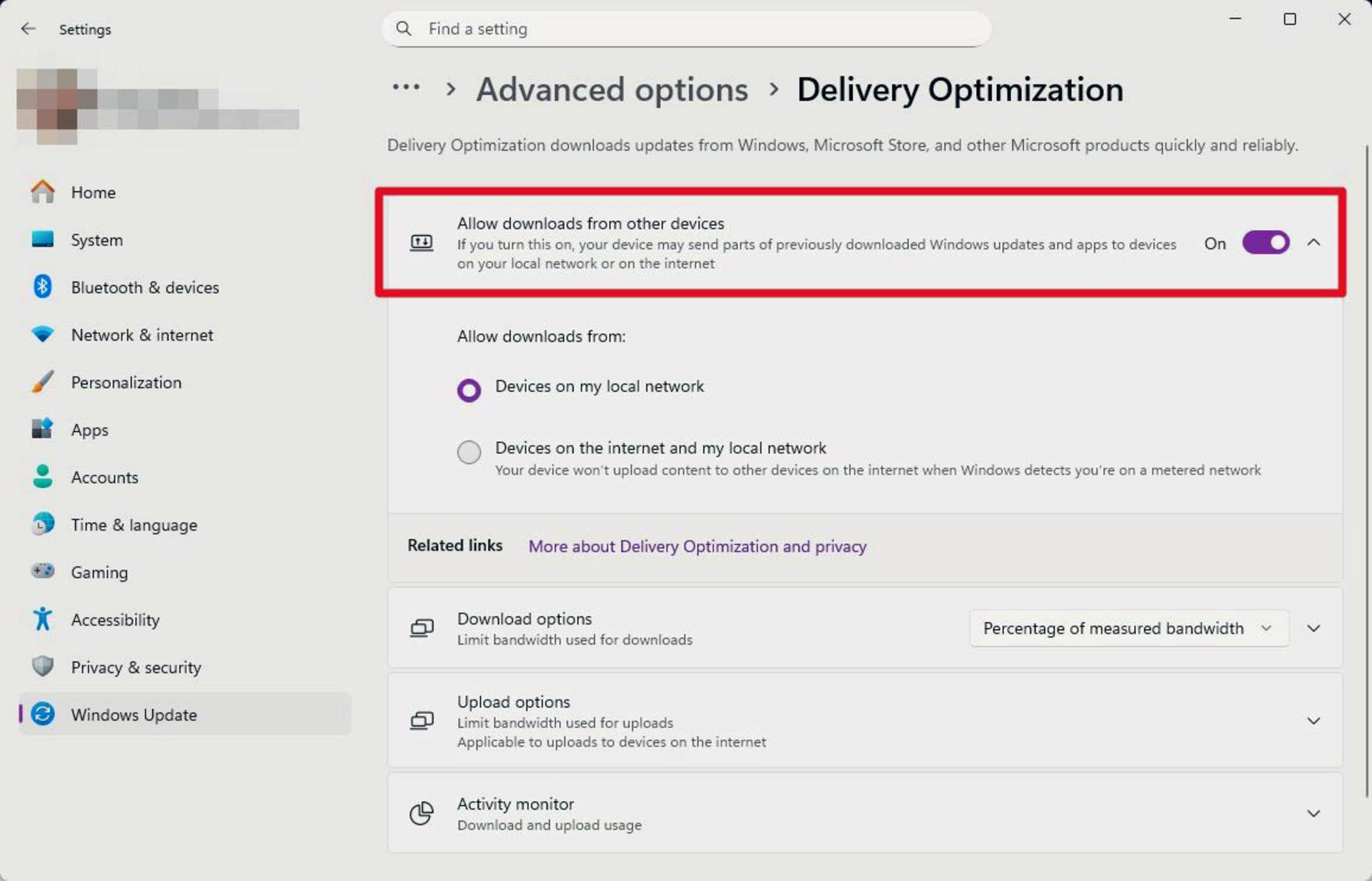Click the back arrow button
1372x881 pixels.
pos(28,29)
